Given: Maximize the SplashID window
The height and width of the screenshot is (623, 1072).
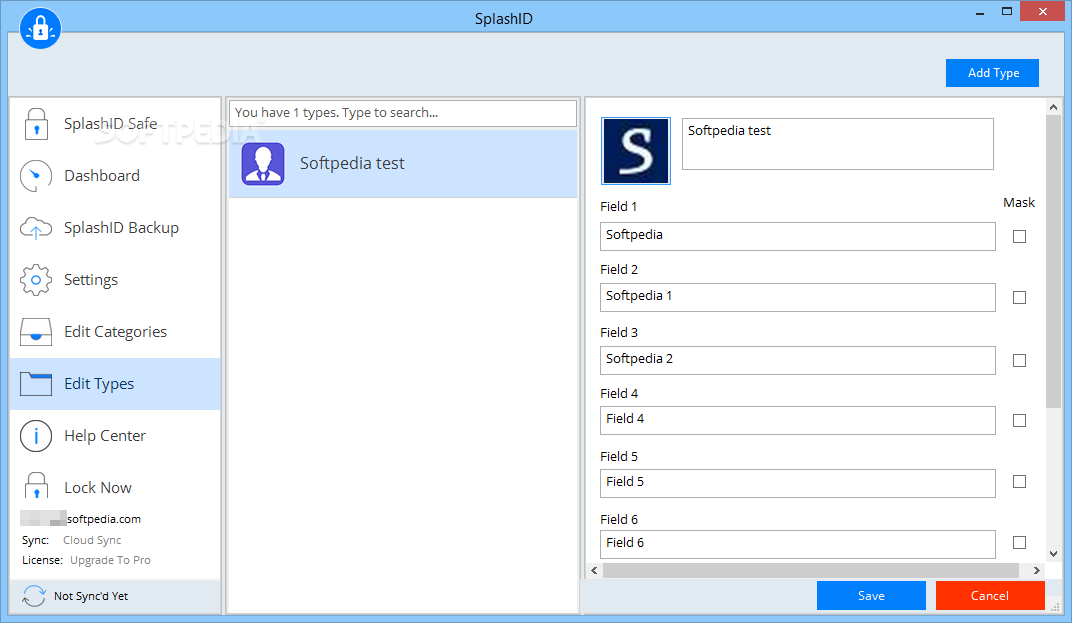Looking at the screenshot, I should 1007,12.
